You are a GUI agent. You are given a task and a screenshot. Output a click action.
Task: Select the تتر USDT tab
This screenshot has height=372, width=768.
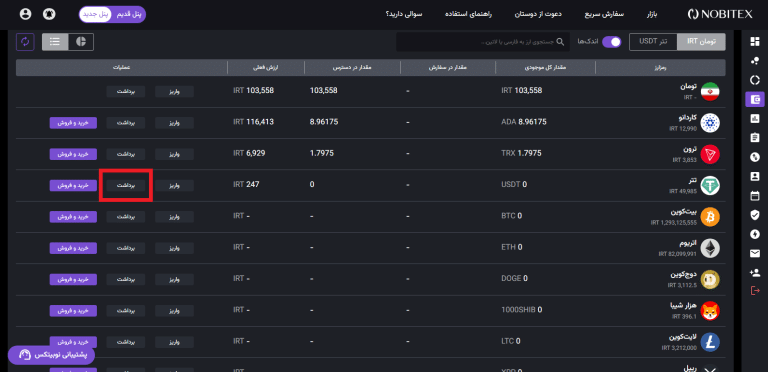click(653, 42)
